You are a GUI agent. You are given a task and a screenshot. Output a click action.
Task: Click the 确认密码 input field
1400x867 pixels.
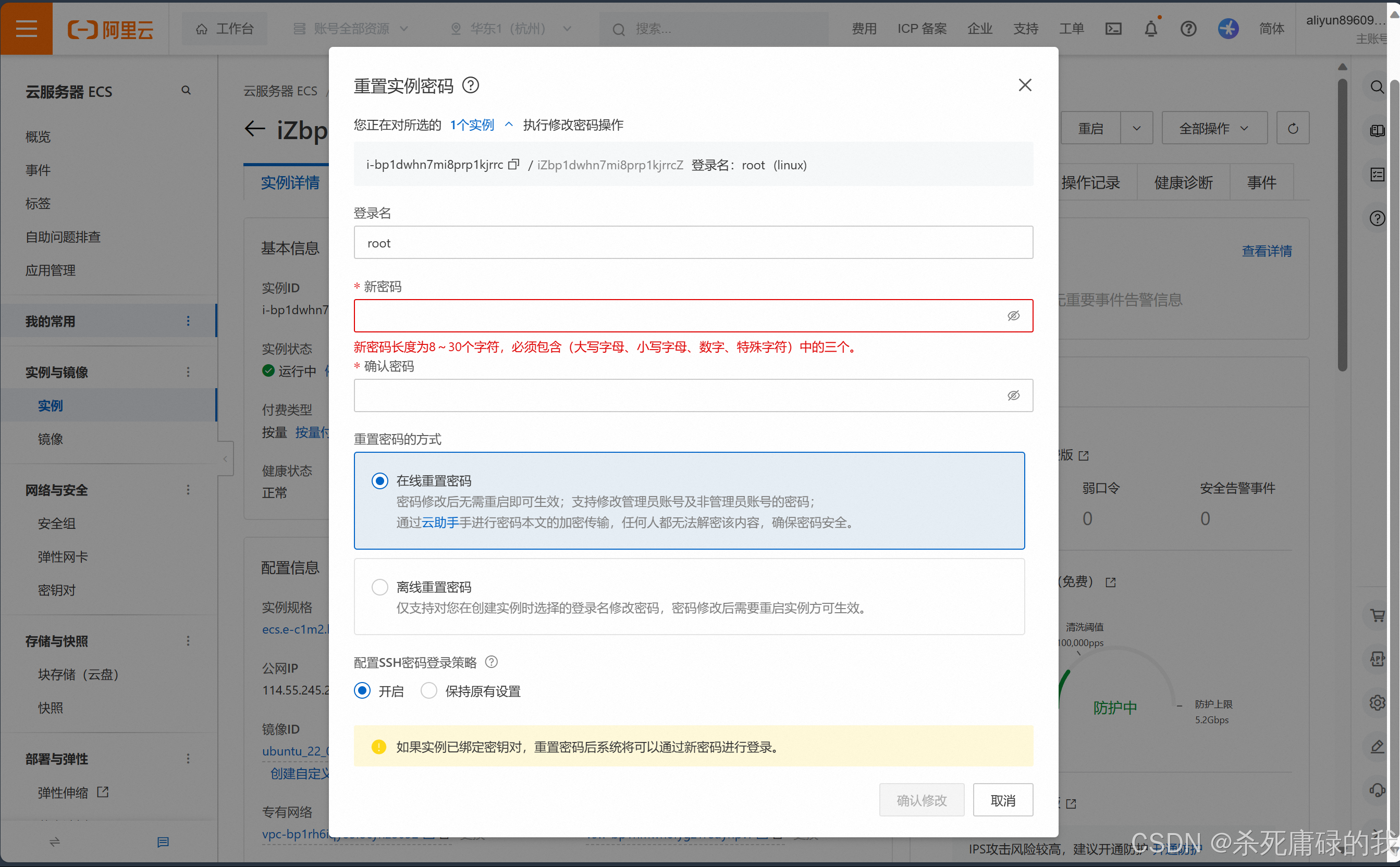click(x=693, y=395)
